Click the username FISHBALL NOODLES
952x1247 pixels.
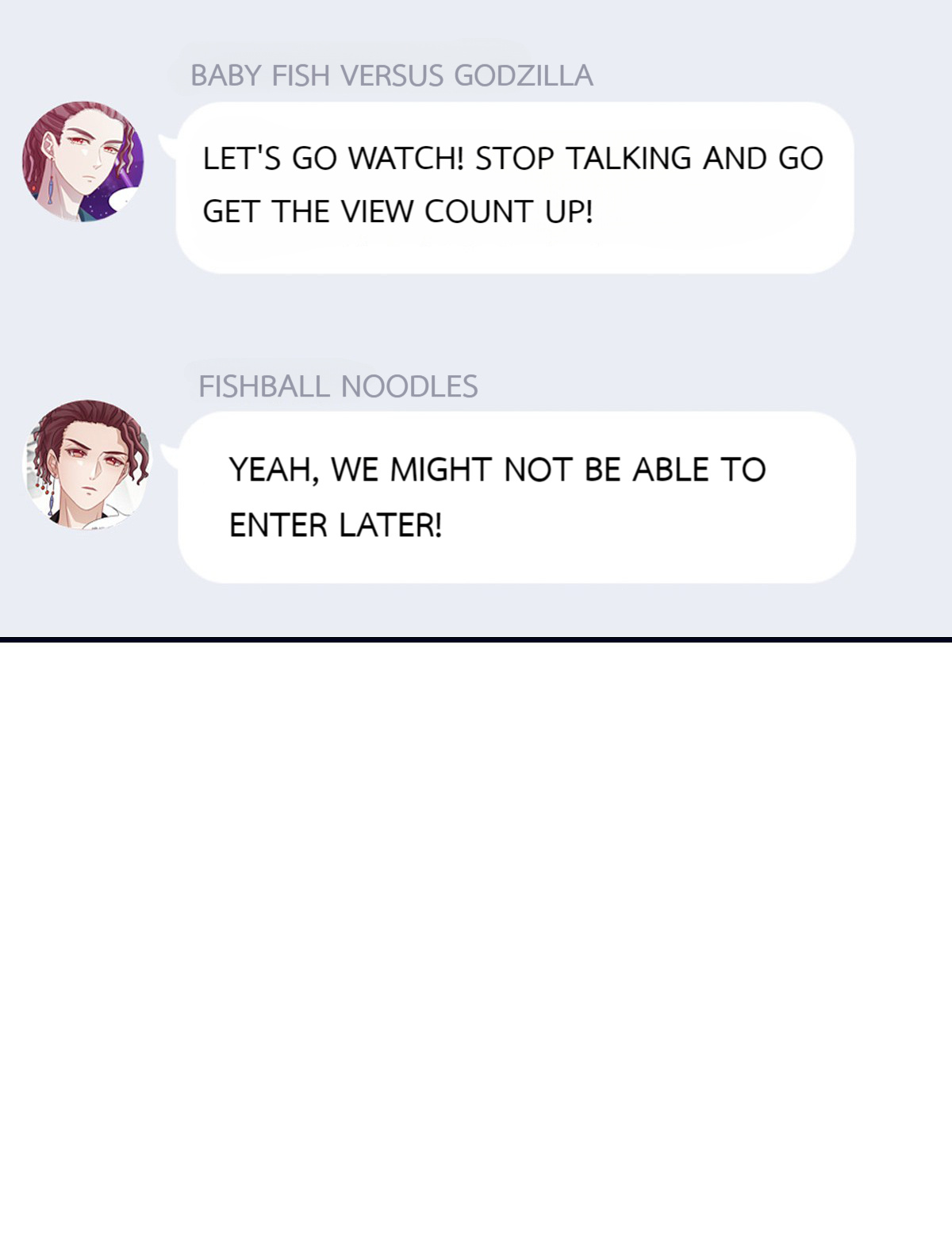(x=338, y=386)
